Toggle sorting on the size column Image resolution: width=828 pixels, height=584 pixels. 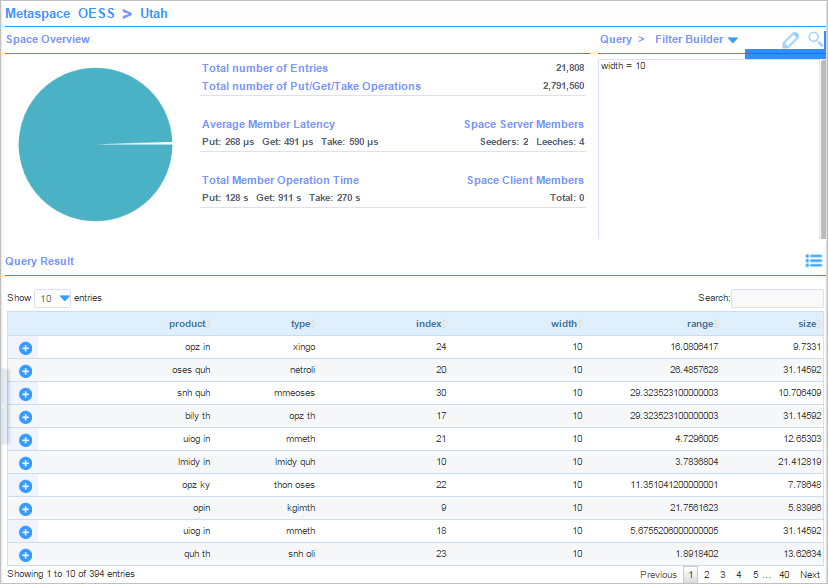tap(807, 323)
